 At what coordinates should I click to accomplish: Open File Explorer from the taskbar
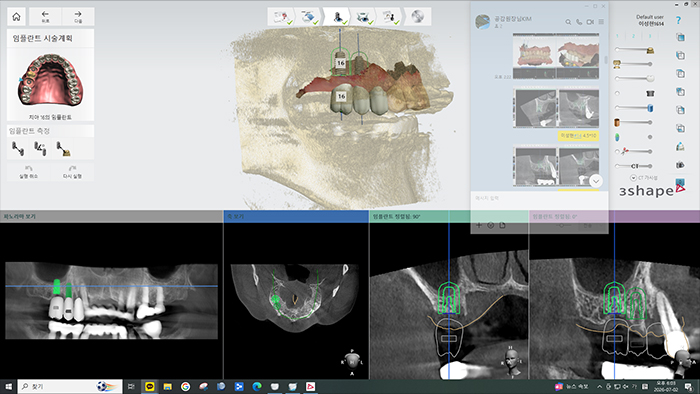tap(167, 386)
